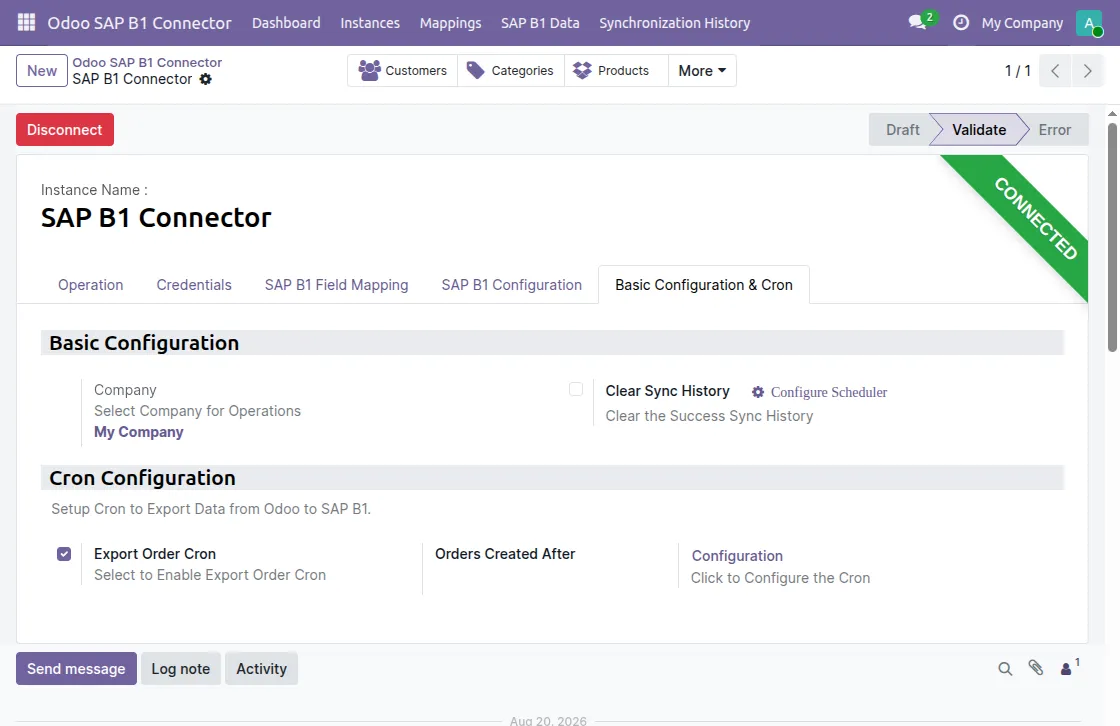The image size is (1120, 726).
Task: Search messages with magnifier icon in chatter
Action: (1005, 669)
